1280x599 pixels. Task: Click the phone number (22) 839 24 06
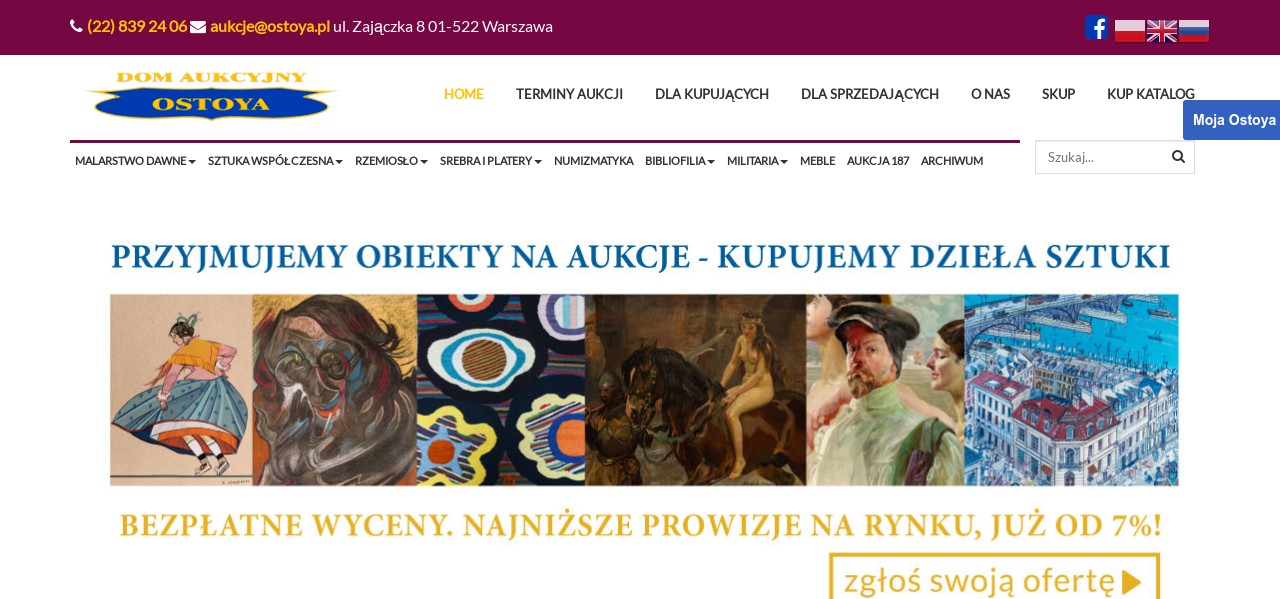point(137,26)
